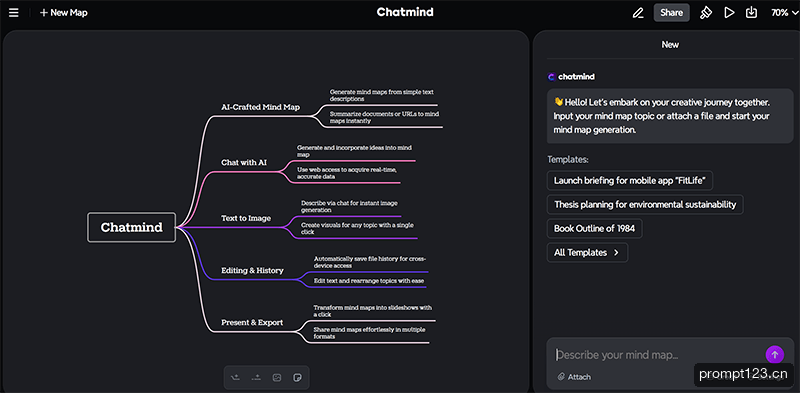Click the add subtopic icon in bottom toolbar
This screenshot has width=800, height=393.
tap(235, 378)
